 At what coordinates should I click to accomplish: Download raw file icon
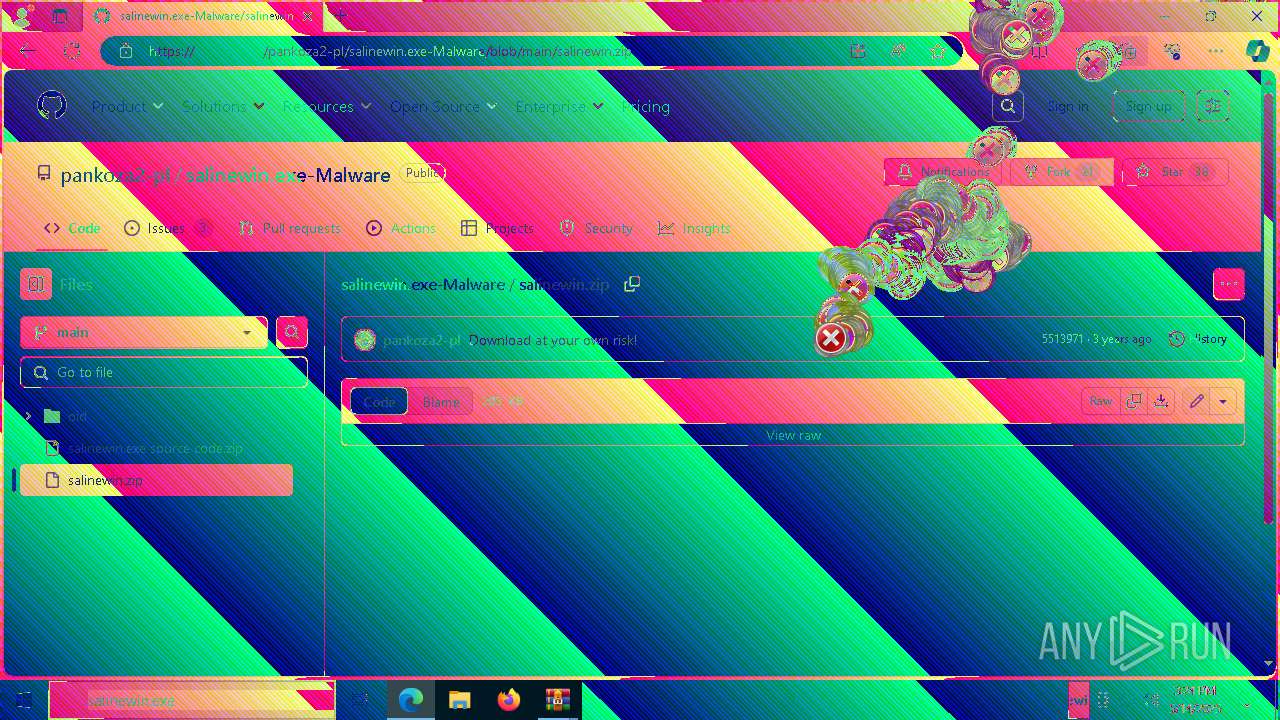pyautogui.click(x=1160, y=401)
